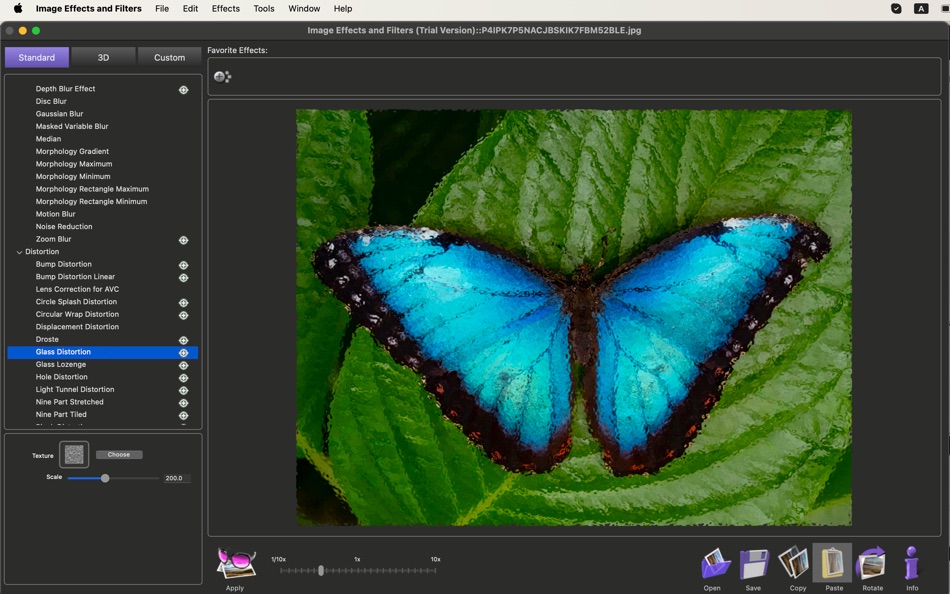Open the texture Choose selector

[119, 453]
